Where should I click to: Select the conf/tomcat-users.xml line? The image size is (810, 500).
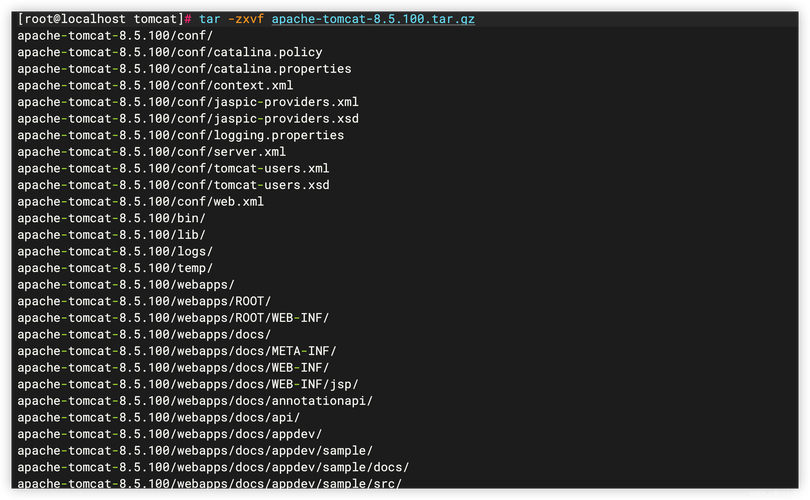coord(173,168)
